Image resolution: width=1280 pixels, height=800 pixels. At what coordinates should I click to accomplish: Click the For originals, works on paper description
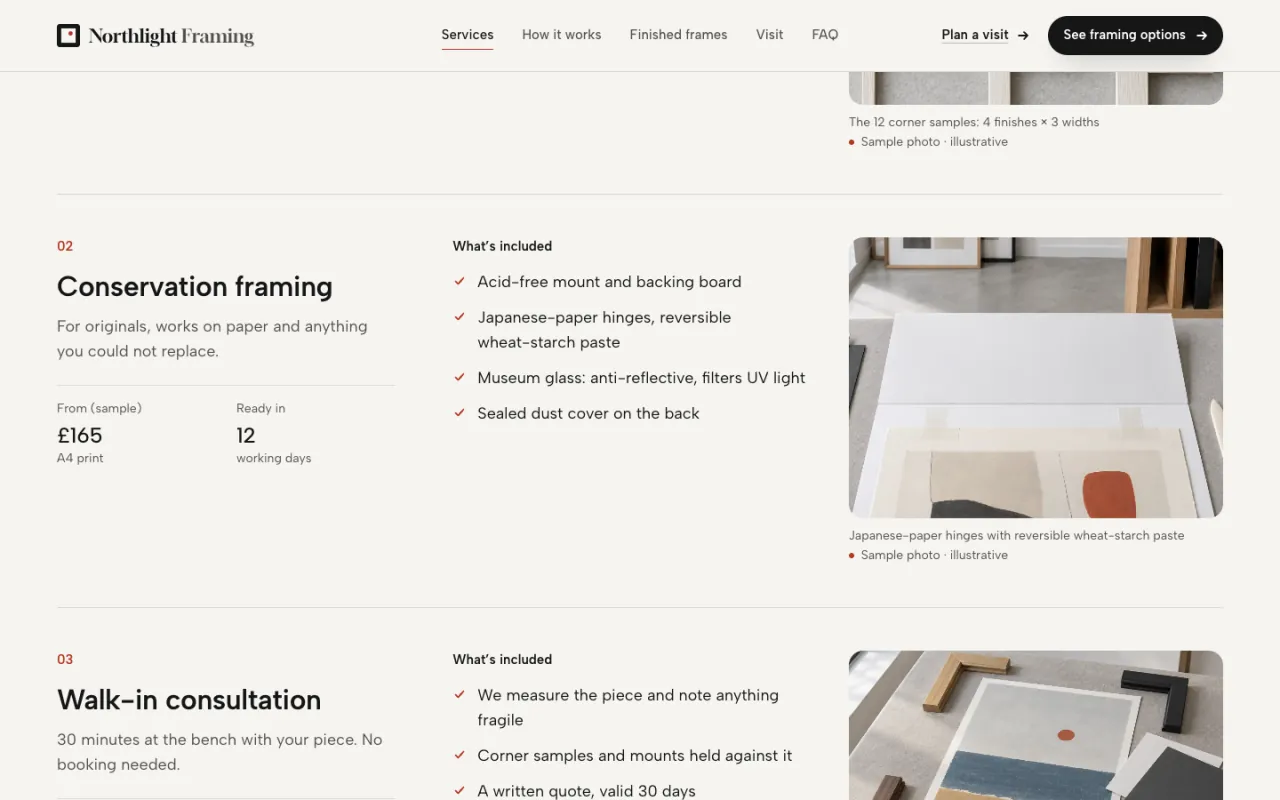point(212,339)
